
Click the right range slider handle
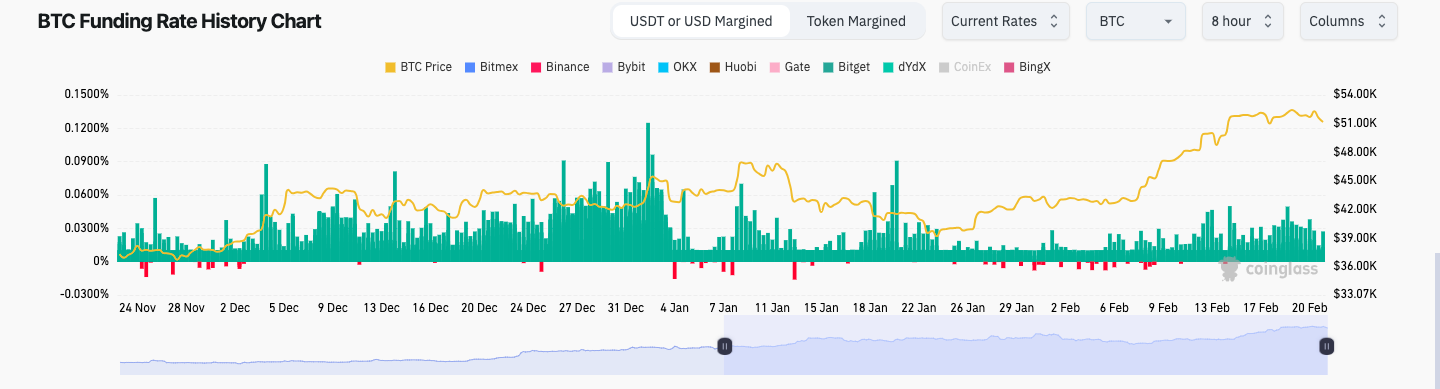pos(1326,346)
